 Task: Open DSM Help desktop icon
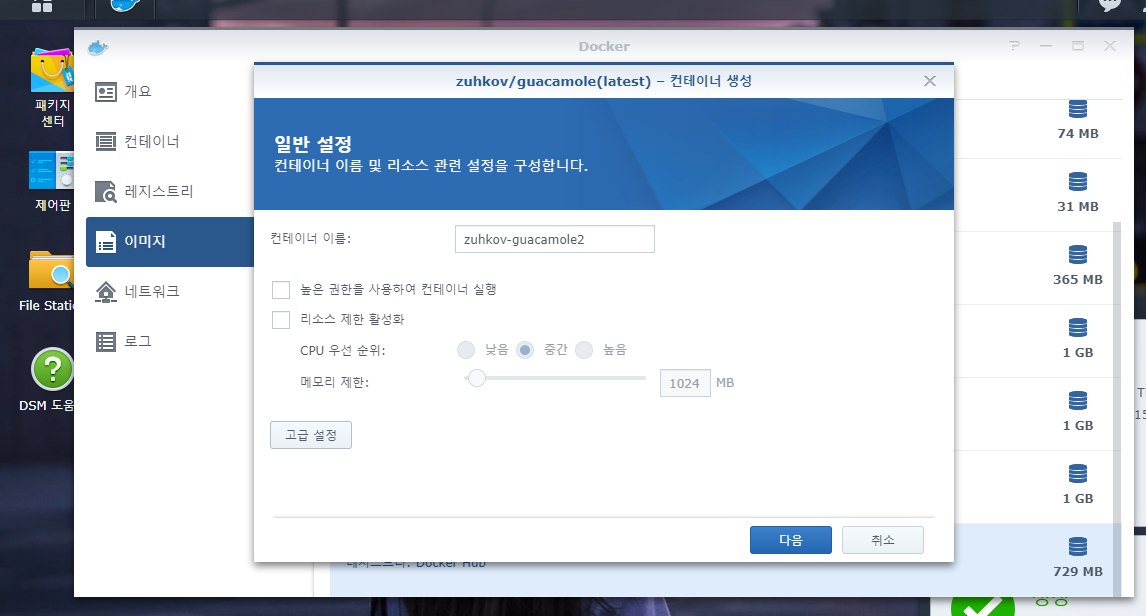click(x=48, y=380)
